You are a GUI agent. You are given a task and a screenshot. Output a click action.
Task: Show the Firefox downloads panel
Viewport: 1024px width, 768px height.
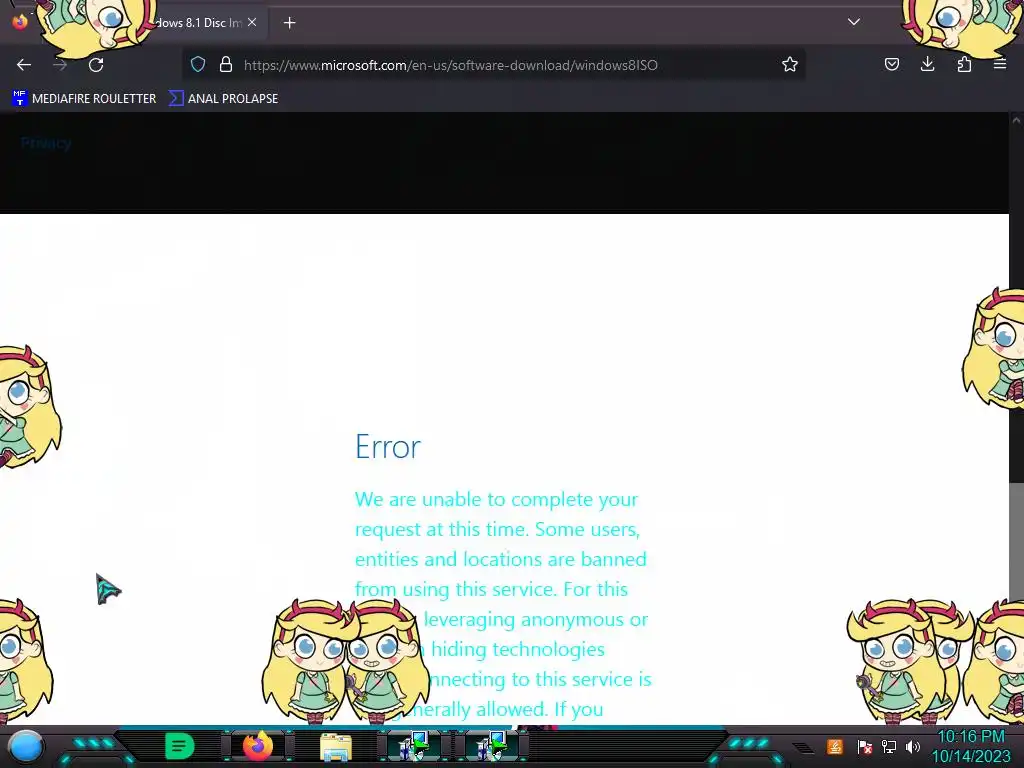[x=927, y=64]
